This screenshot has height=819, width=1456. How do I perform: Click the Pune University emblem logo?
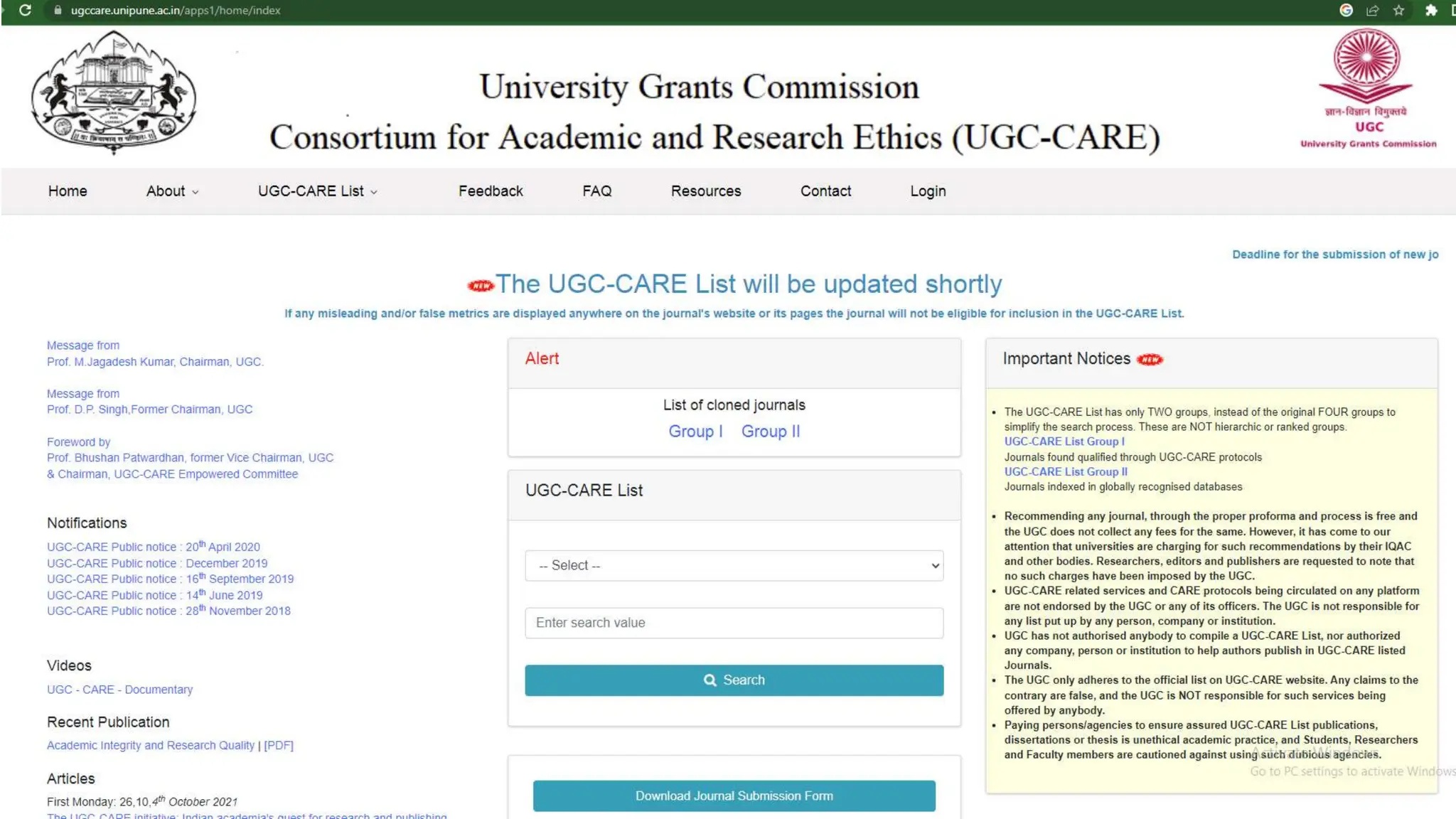[x=114, y=92]
